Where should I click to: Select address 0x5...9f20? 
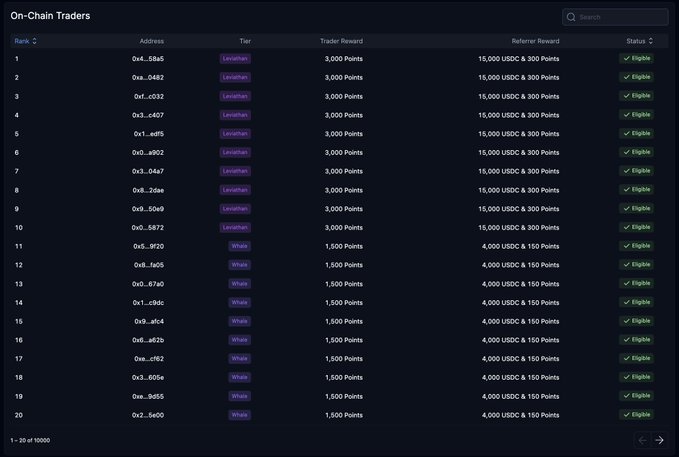pyautogui.click(x=149, y=246)
